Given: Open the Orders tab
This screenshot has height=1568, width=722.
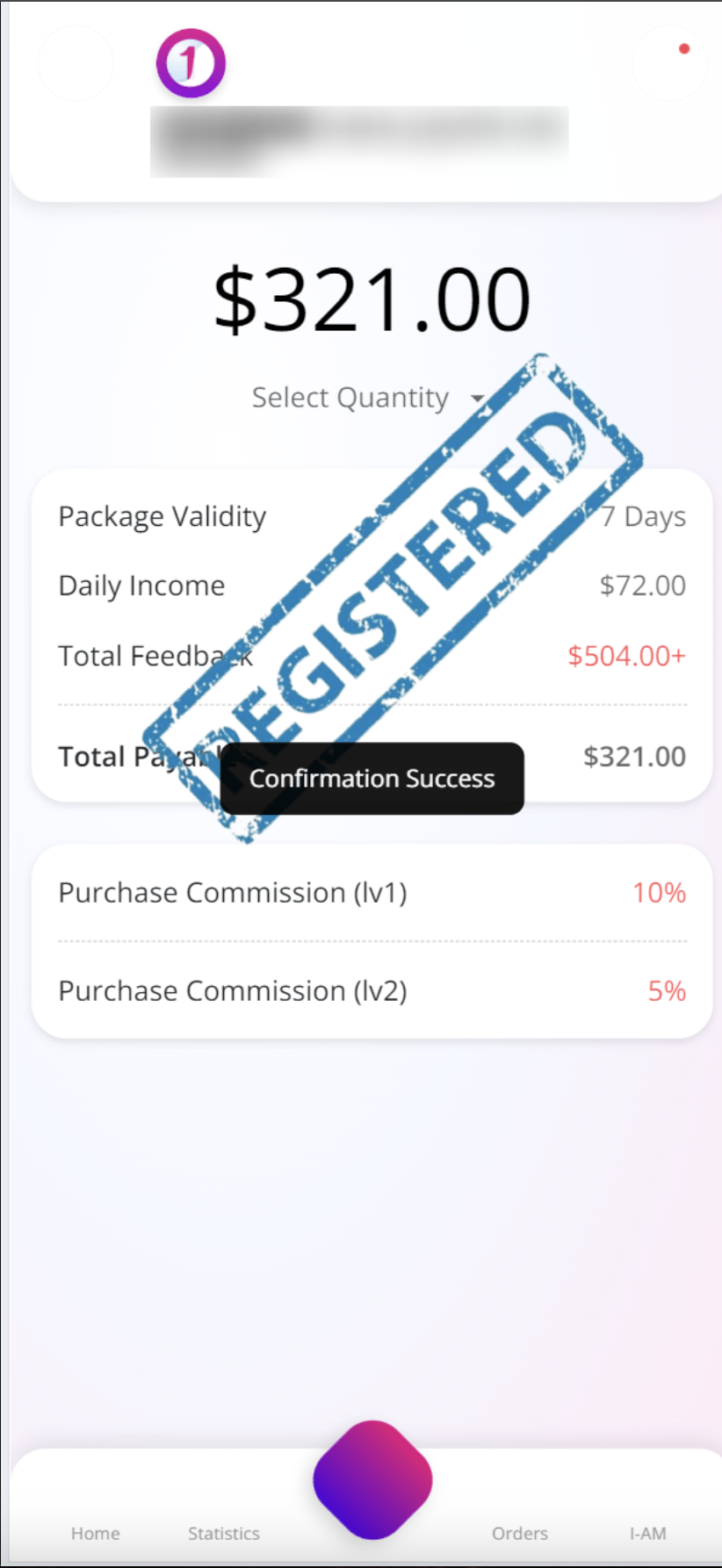Looking at the screenshot, I should [519, 1533].
